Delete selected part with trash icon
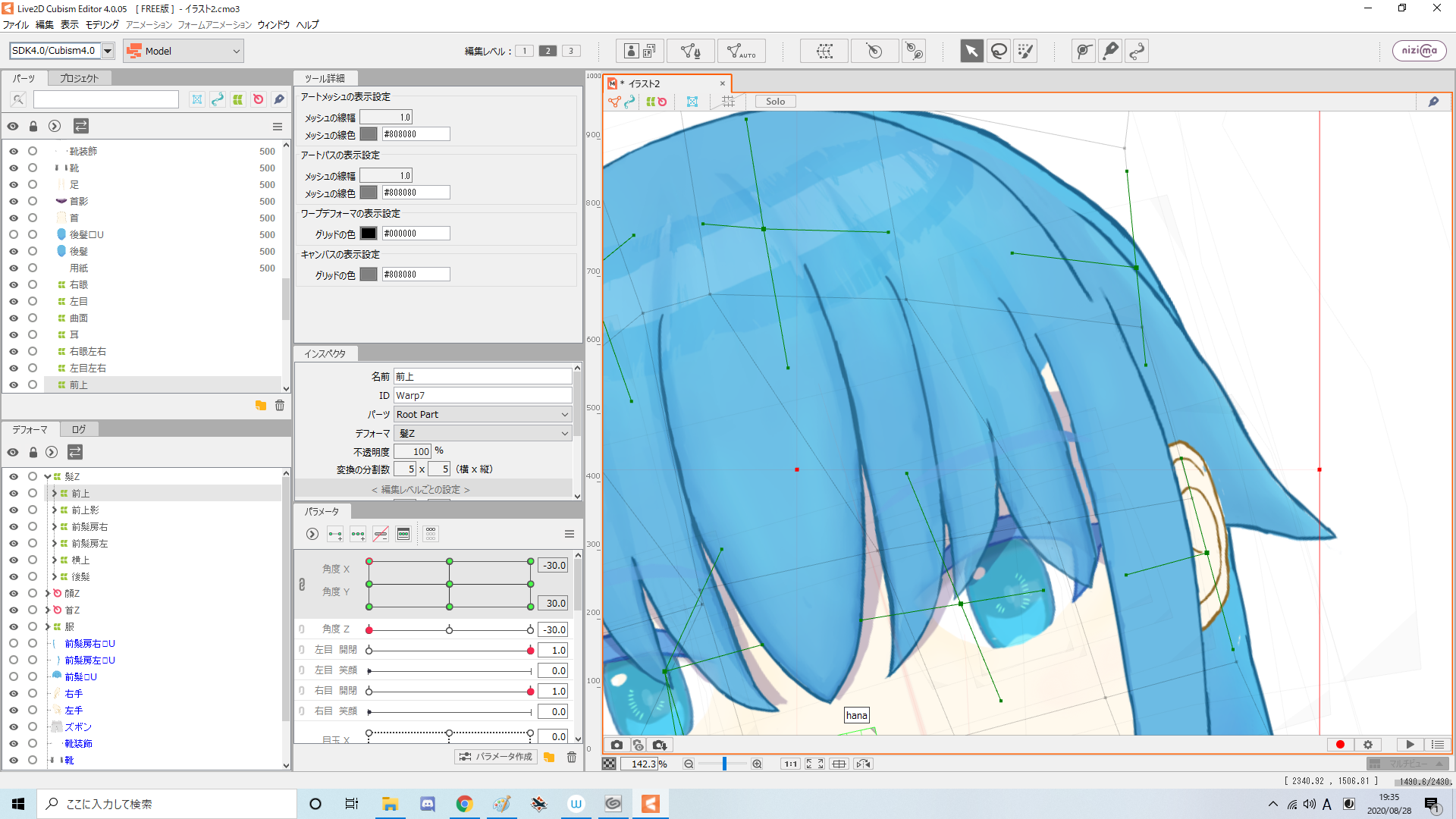This screenshot has height=819, width=1456. pos(280,406)
